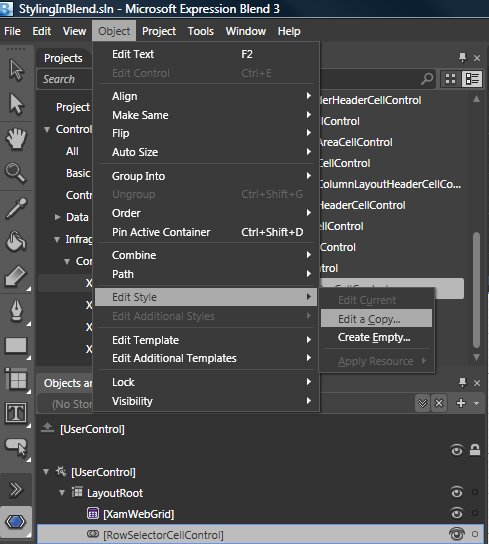Collapse the UserControl tree node
Screen dimensions: 489x544
click(46, 472)
